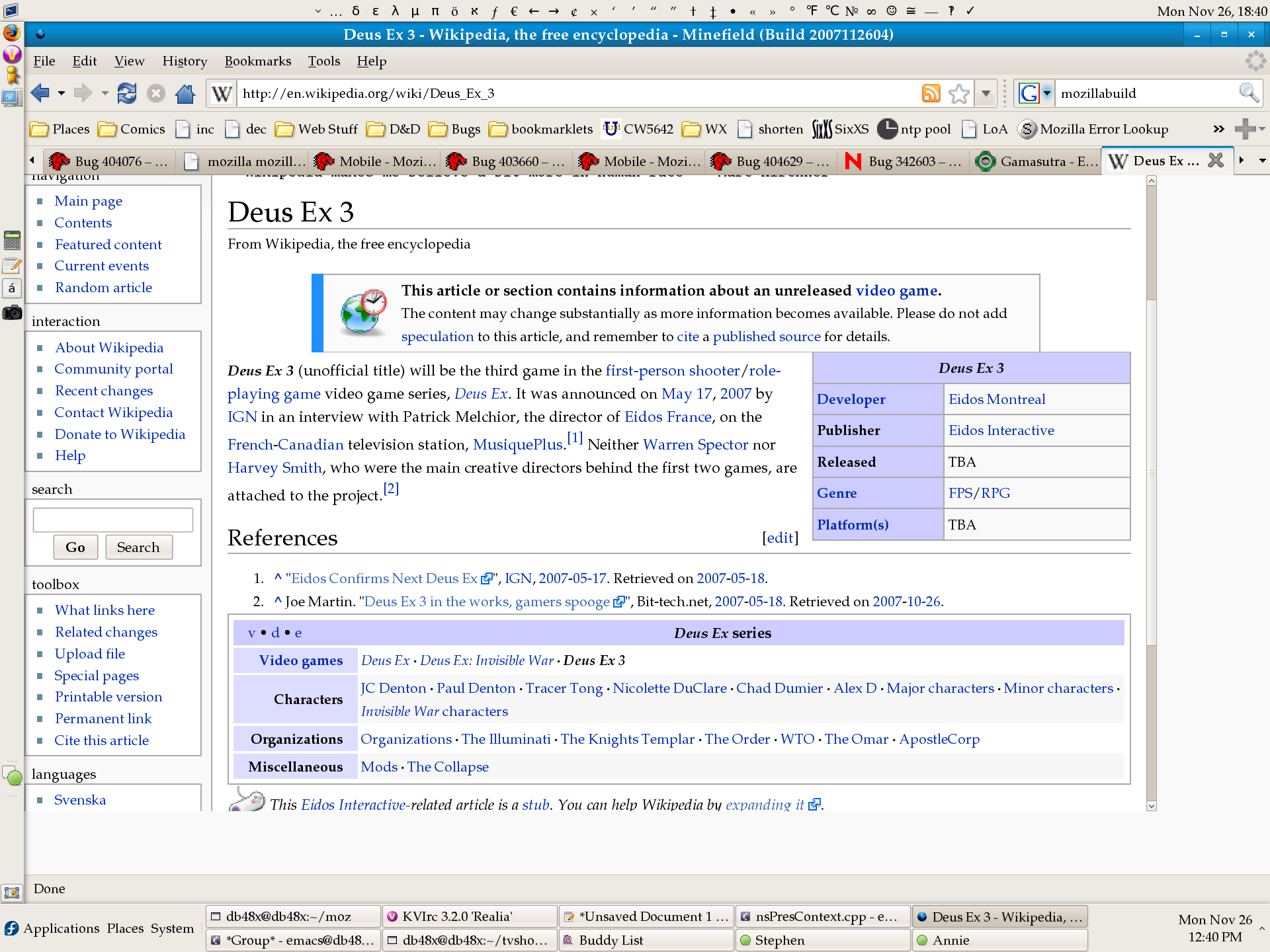
Task: Open the File menu
Action: tap(44, 61)
